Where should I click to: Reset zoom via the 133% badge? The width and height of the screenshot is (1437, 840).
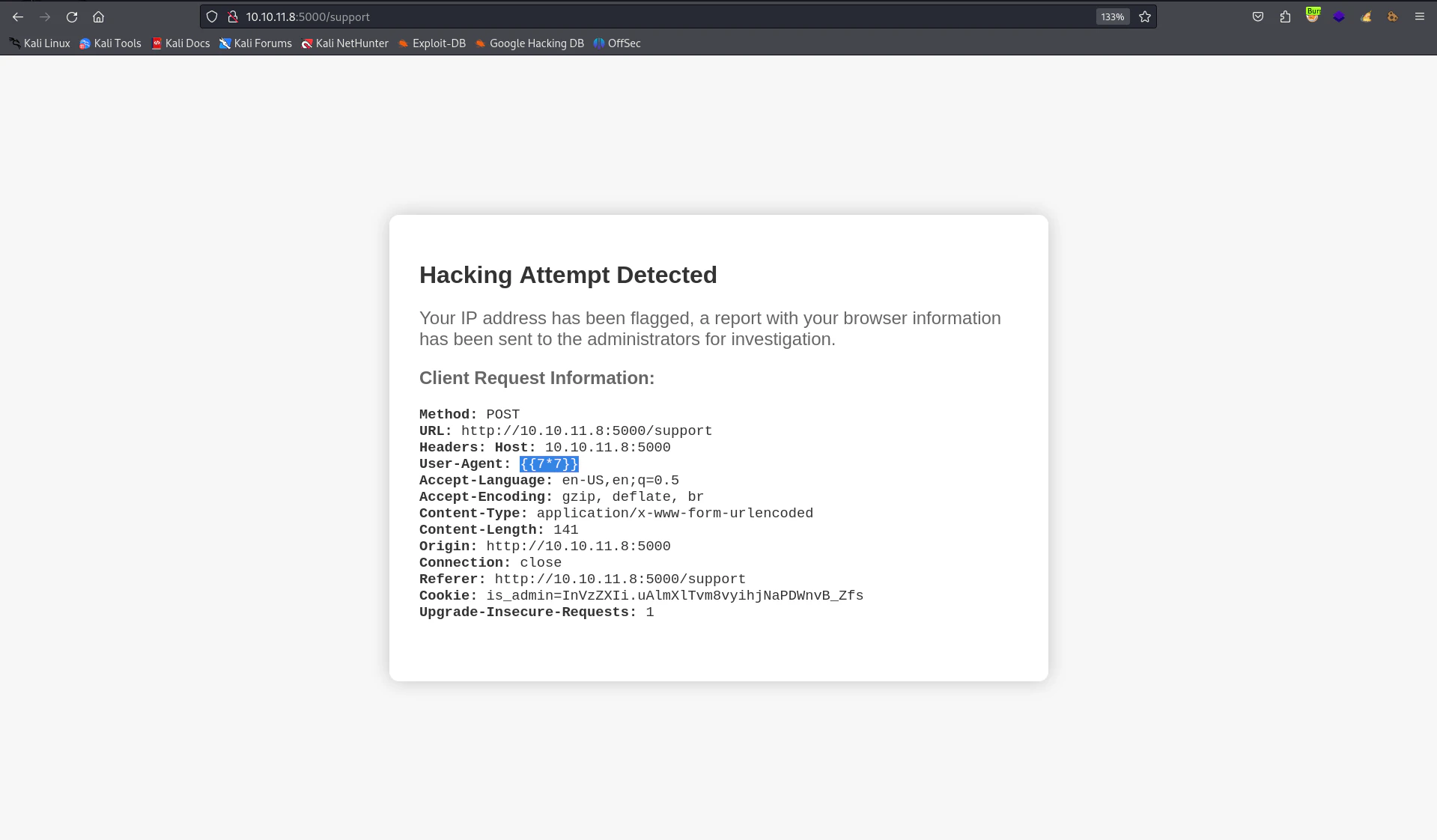[x=1112, y=16]
